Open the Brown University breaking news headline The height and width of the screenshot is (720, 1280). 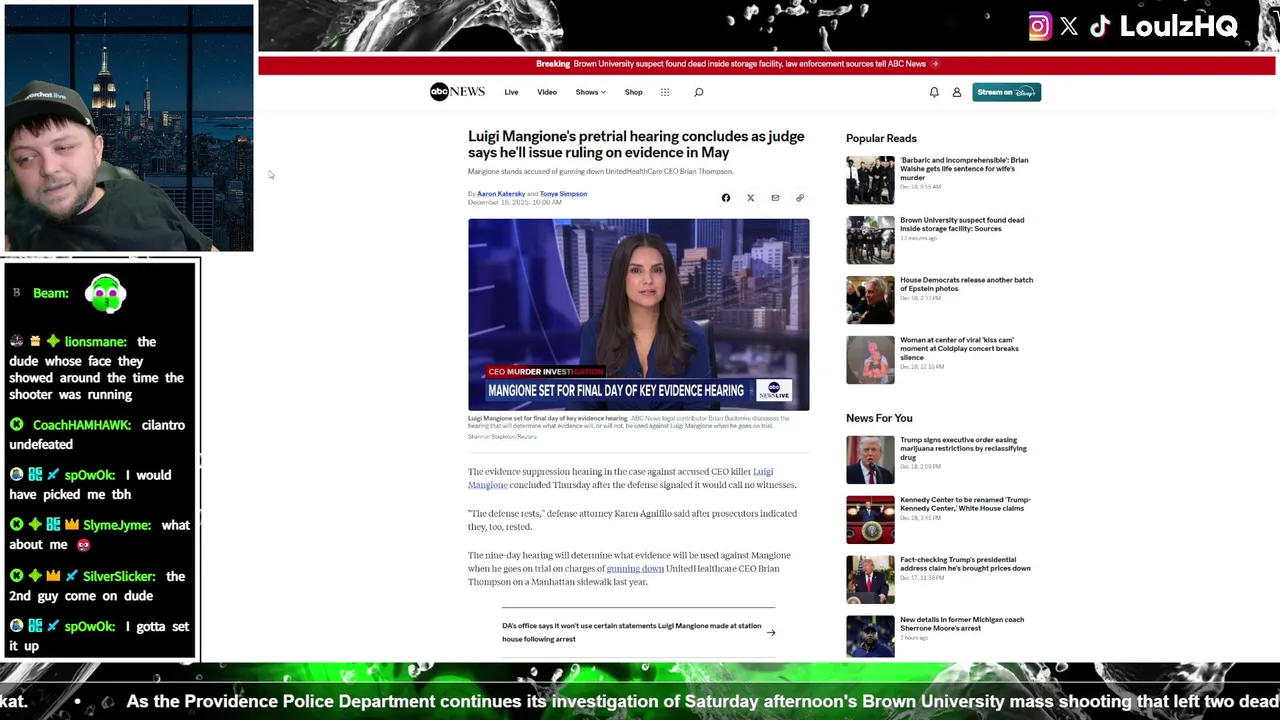750,64
